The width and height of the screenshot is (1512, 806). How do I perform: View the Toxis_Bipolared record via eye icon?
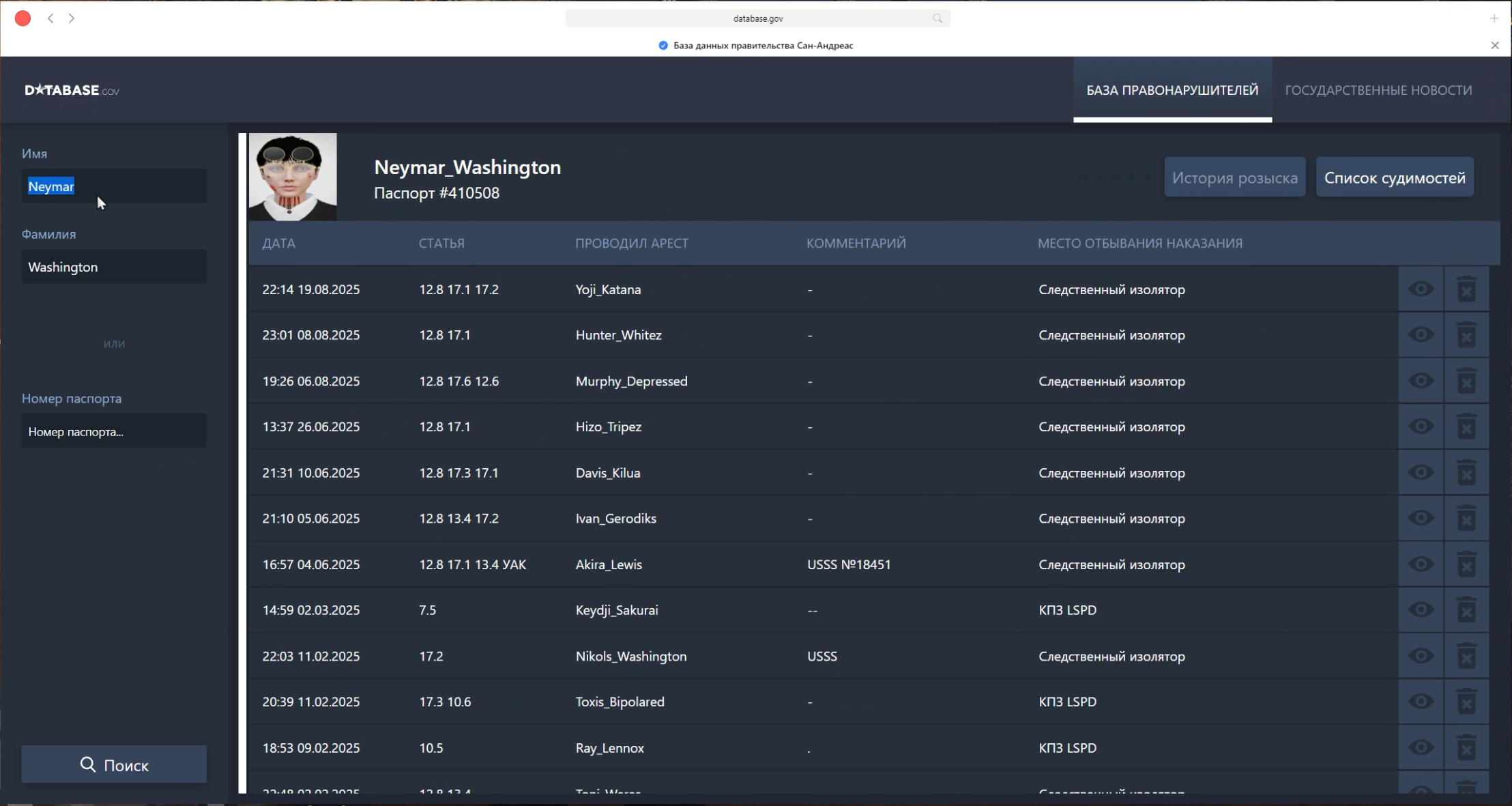coord(1421,702)
